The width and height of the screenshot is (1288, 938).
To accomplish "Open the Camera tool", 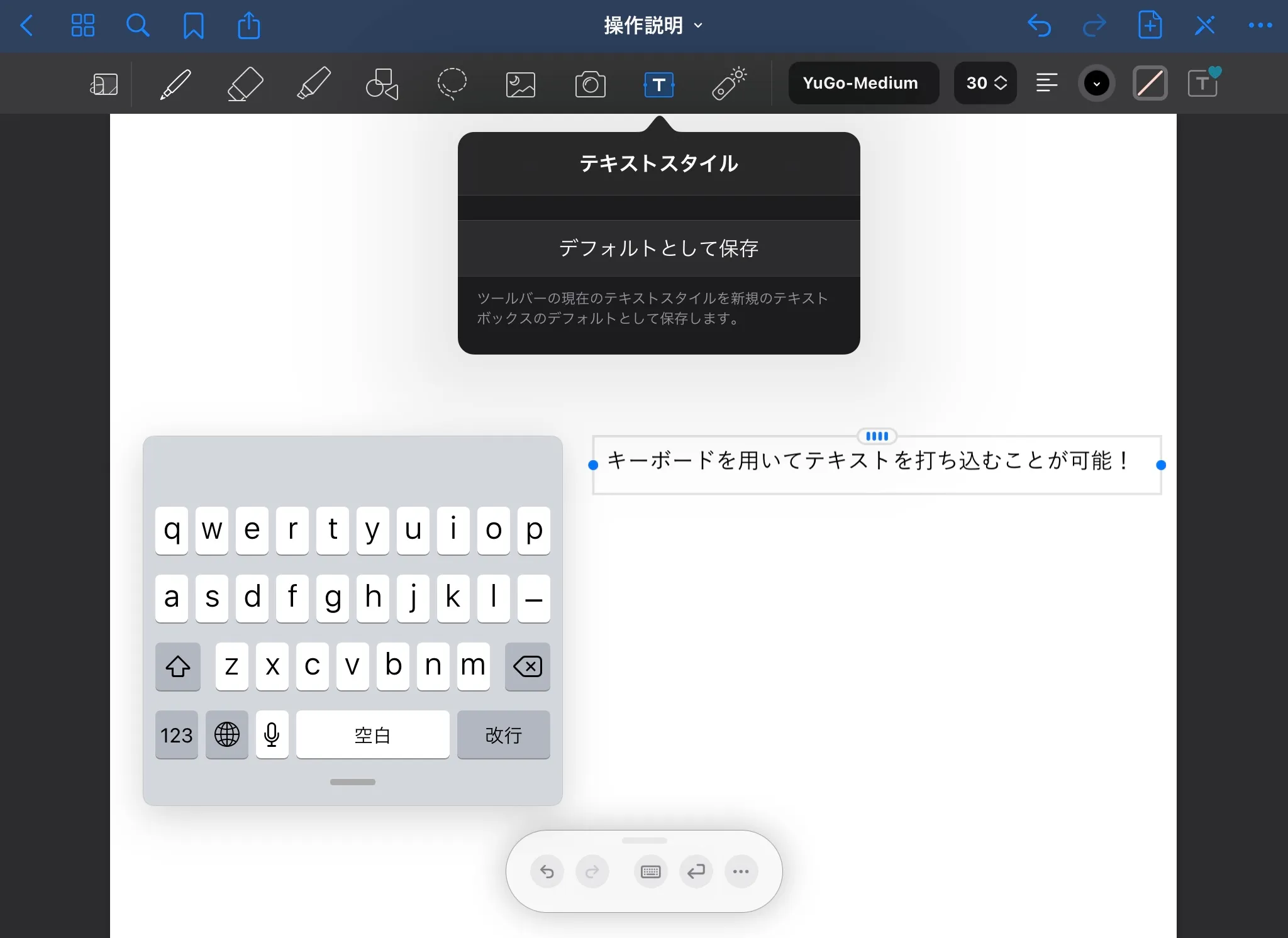I will (x=590, y=84).
